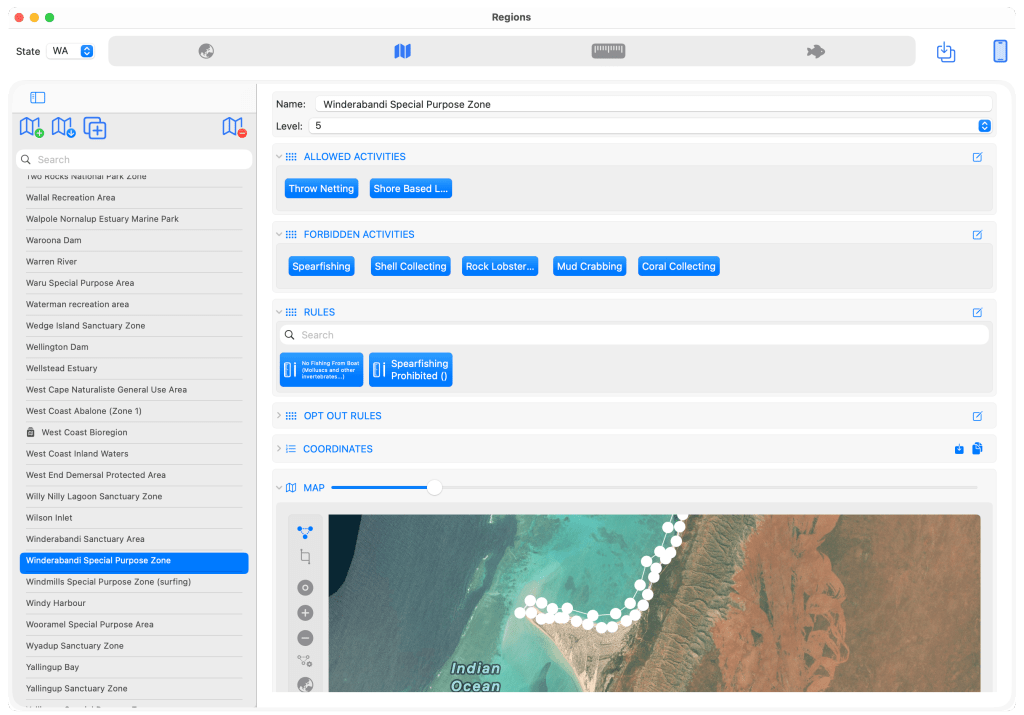Screen dimensions: 1024x715
Task: Select Winderabandi Sanctuary Area in list
Action: 85,539
